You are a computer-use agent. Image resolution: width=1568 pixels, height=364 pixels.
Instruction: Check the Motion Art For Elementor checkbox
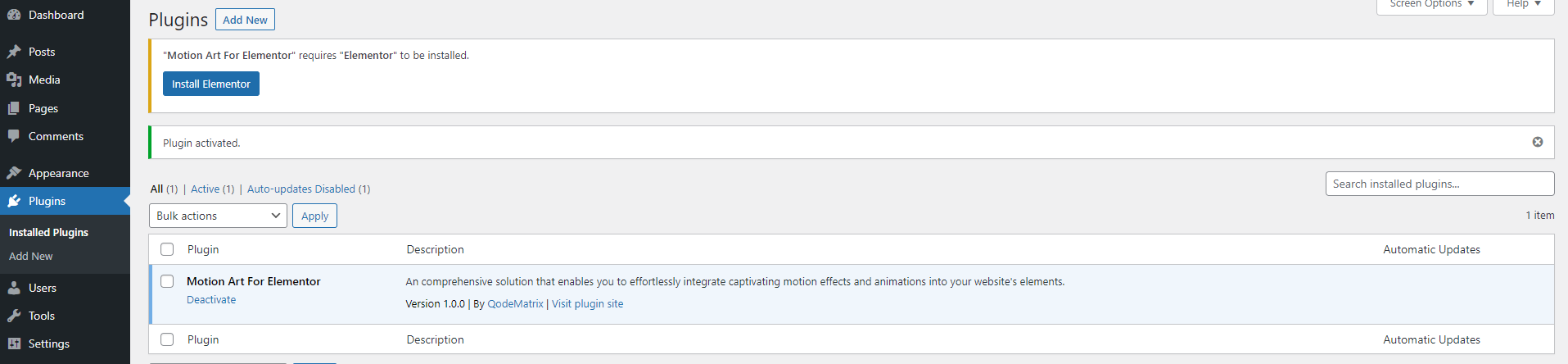point(167,281)
